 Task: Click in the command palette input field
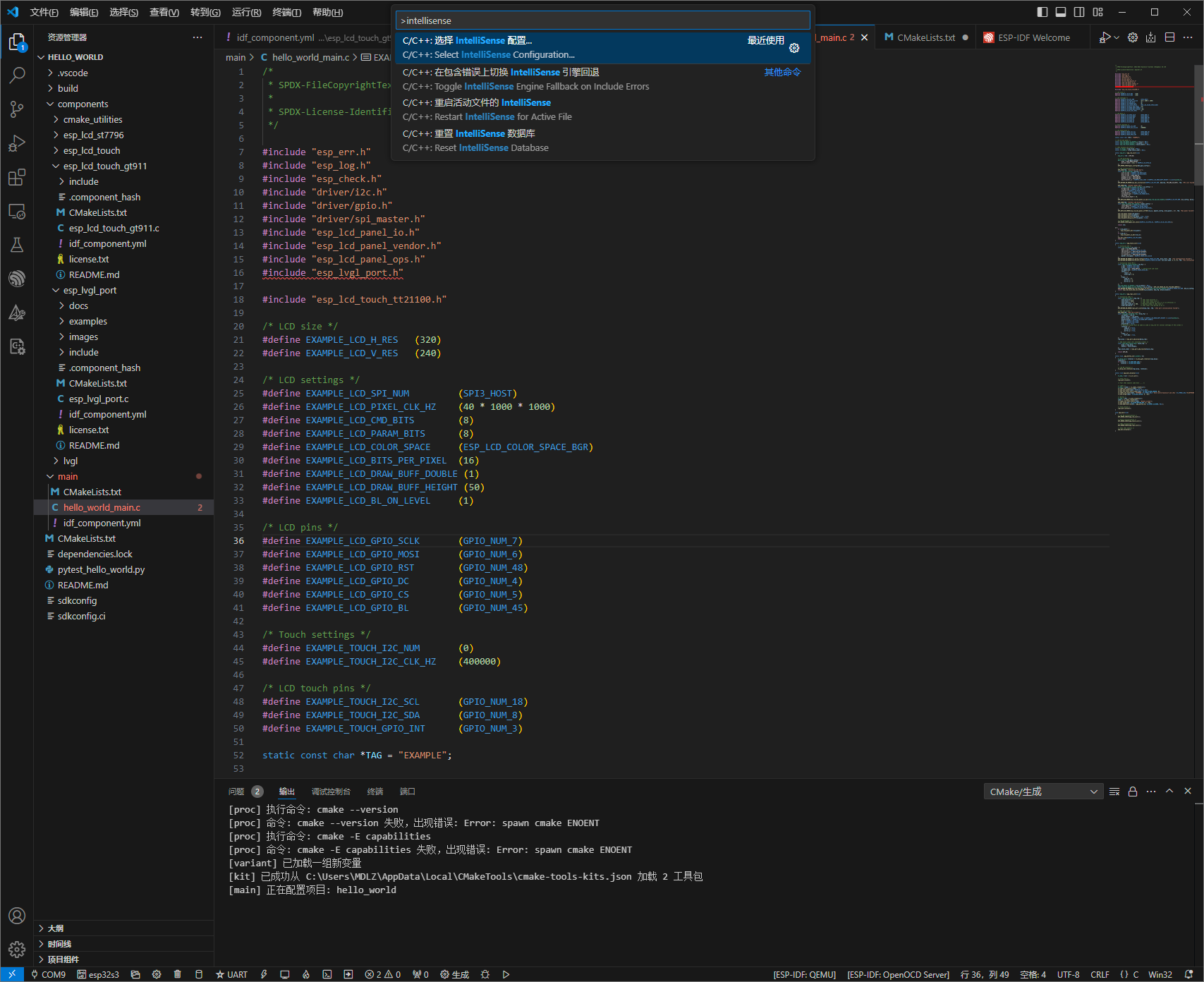[x=602, y=20]
